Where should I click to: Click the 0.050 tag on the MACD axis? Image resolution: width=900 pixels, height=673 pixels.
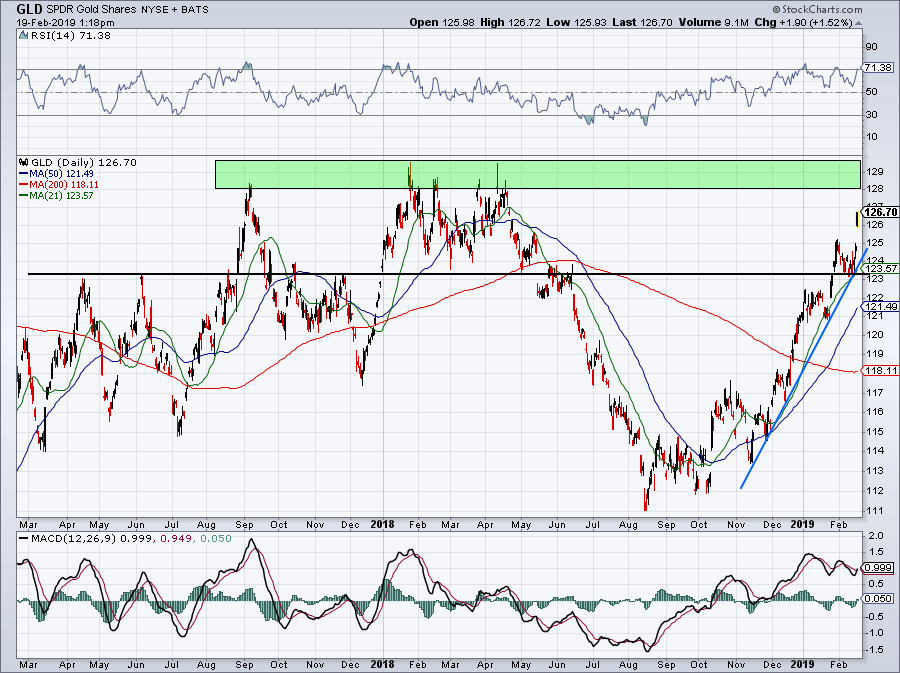(x=879, y=598)
